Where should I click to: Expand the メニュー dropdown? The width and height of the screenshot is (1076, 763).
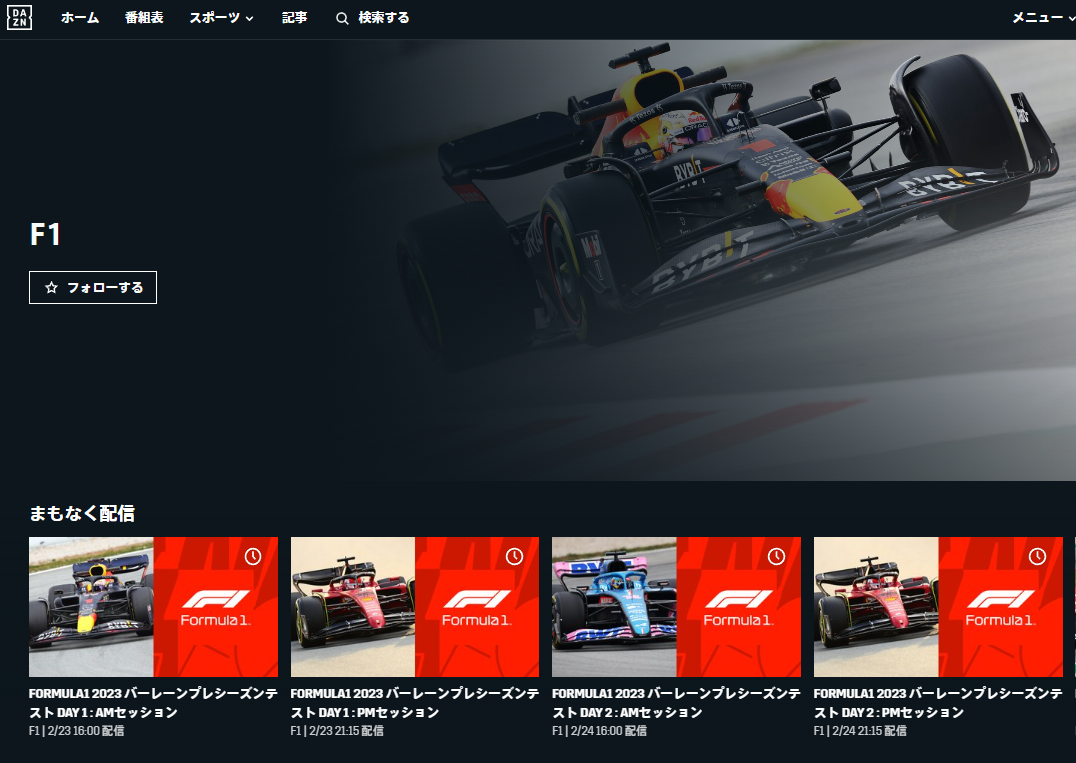(x=1044, y=18)
